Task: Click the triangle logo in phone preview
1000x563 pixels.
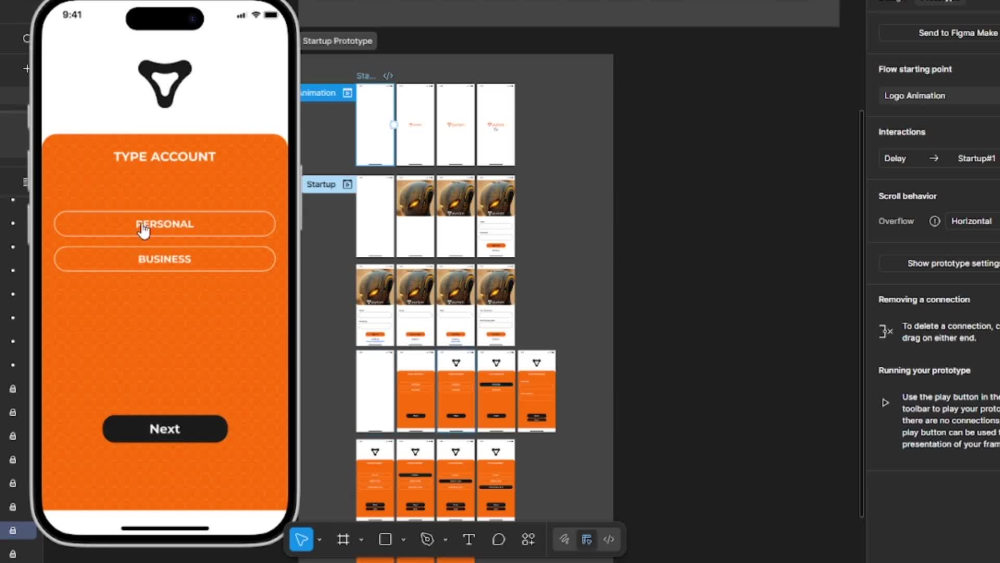Action: [x=165, y=83]
